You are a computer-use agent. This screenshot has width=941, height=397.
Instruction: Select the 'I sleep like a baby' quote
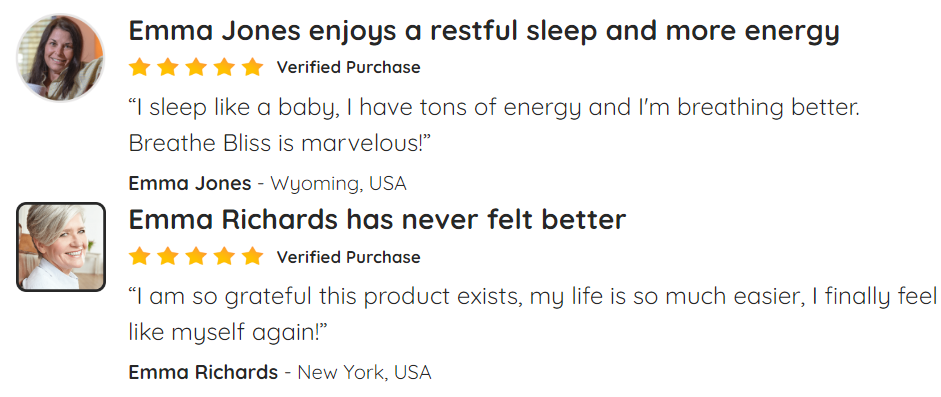pos(495,125)
